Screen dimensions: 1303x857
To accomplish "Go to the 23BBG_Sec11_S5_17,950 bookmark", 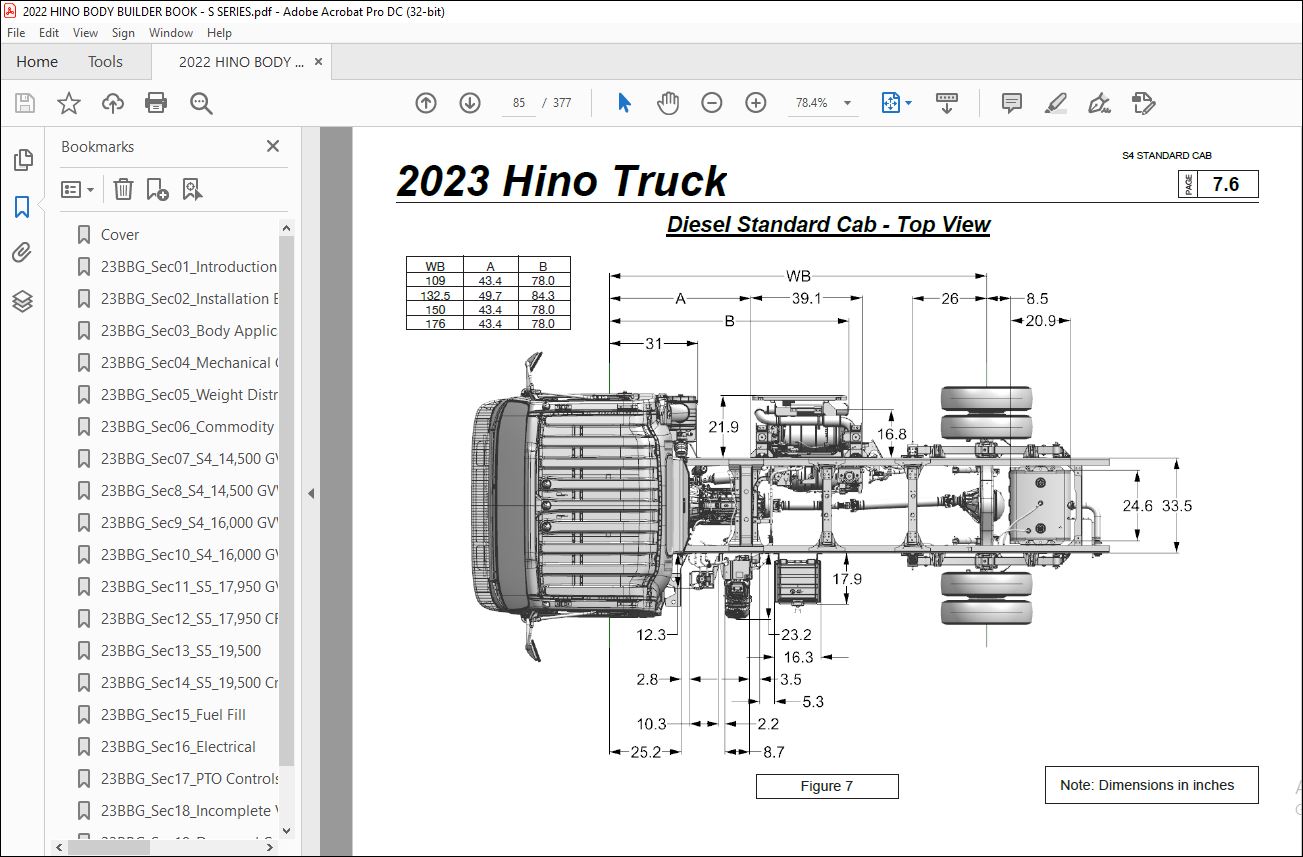I will coord(188,587).
